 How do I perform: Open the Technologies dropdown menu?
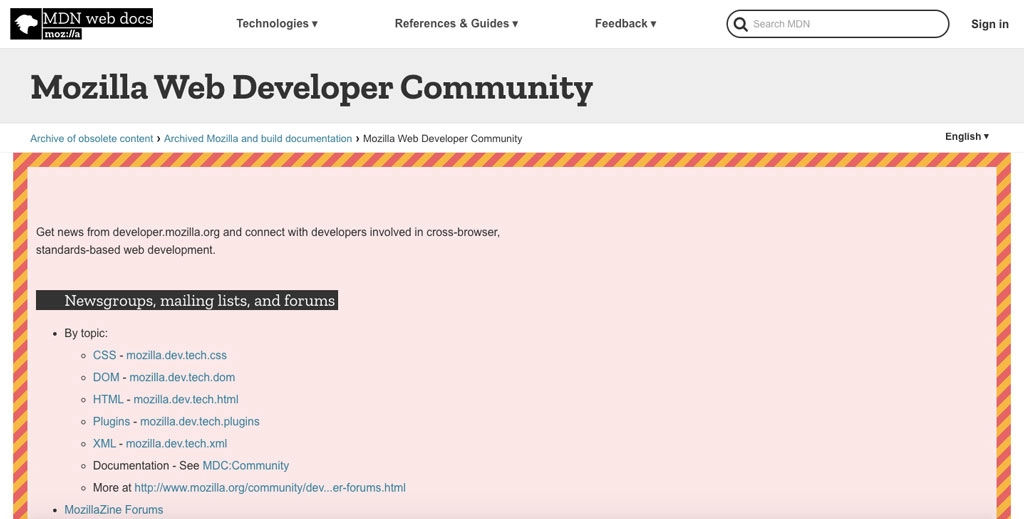tap(277, 24)
